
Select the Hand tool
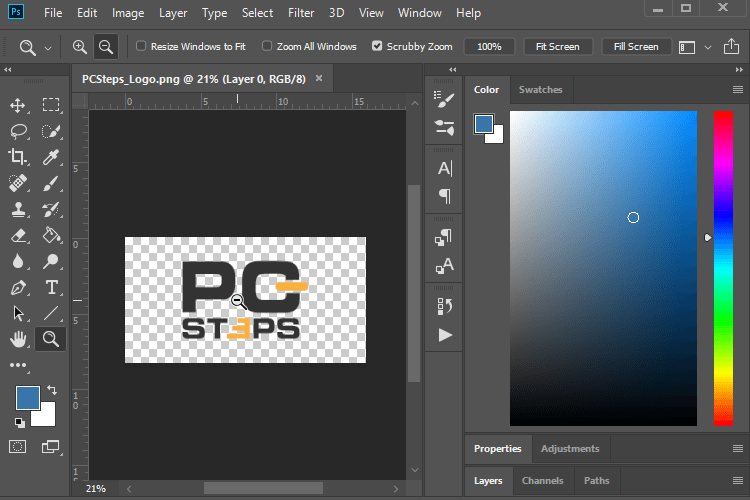click(18, 339)
